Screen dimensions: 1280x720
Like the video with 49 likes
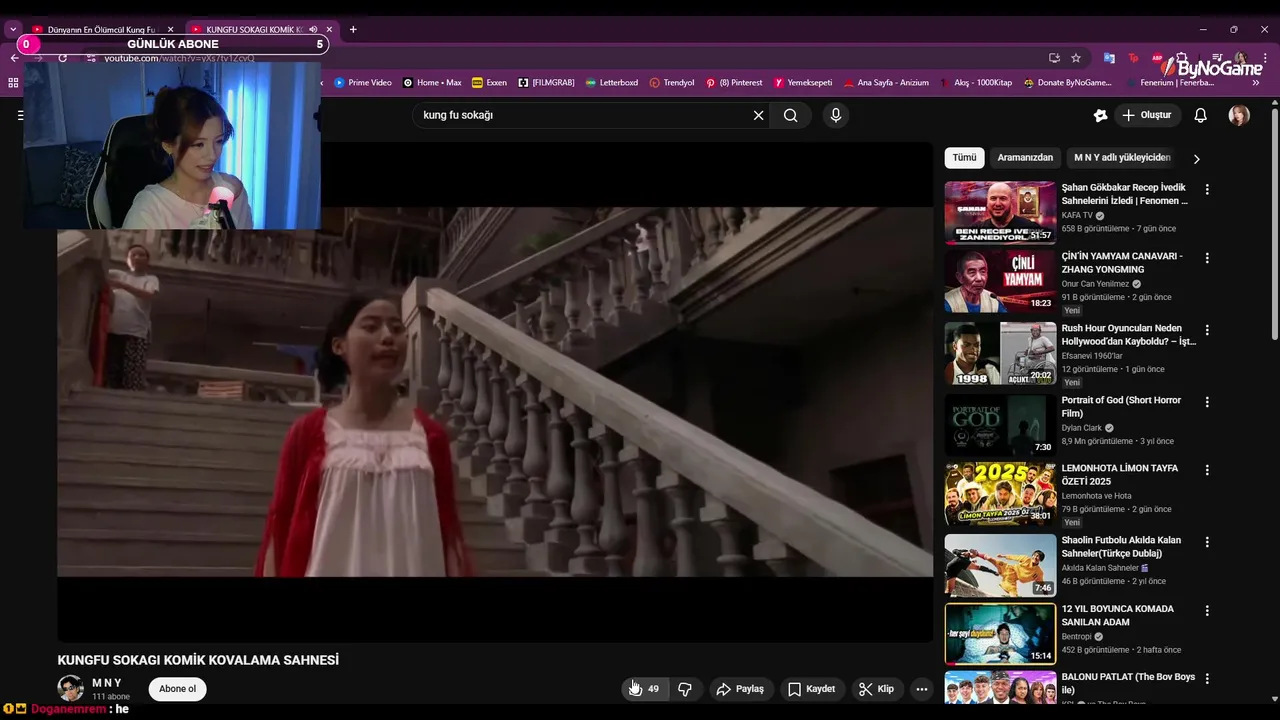(x=644, y=689)
